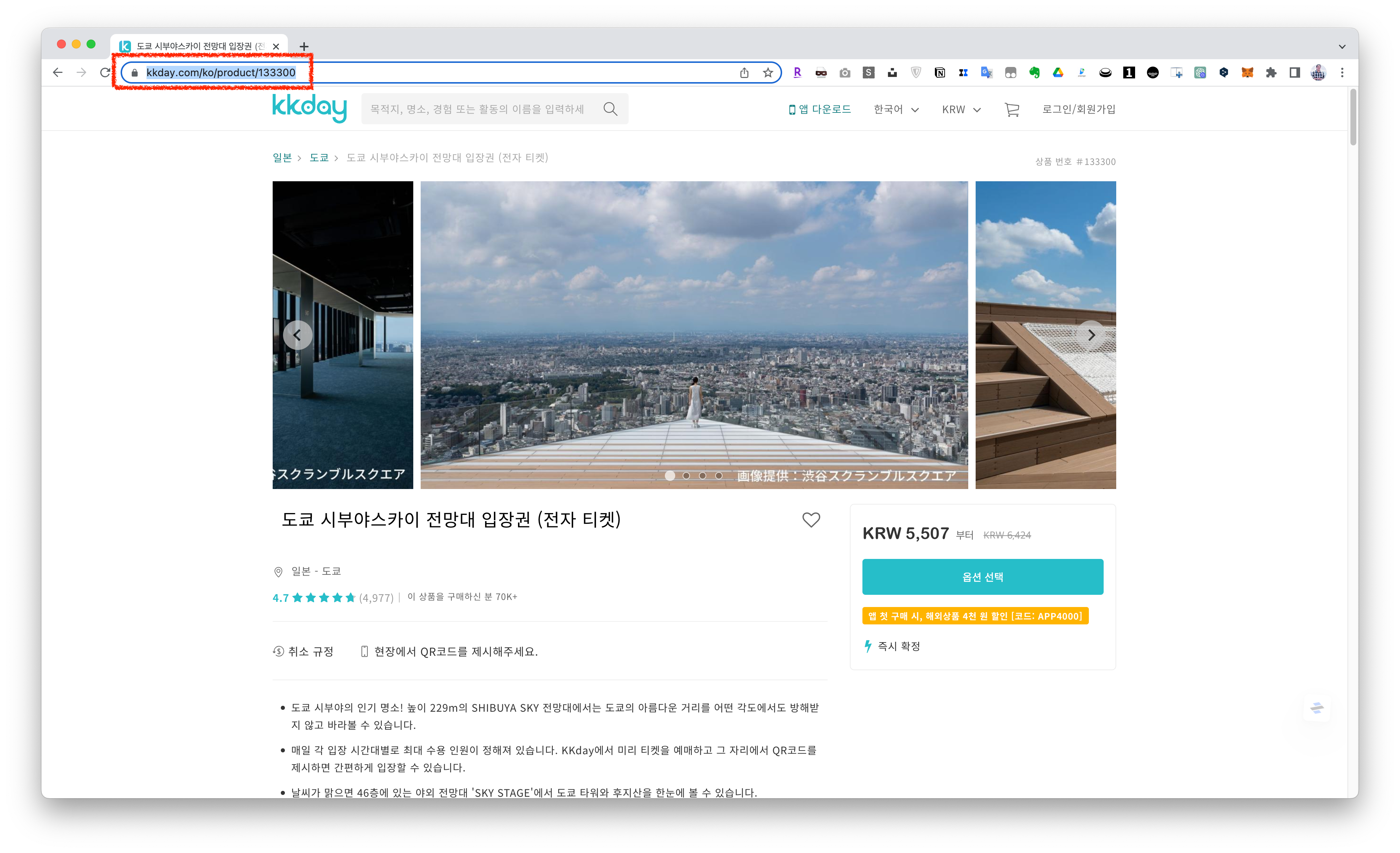Click the black square 1 extension icon
Screen dimensions: 1400x853
point(1129,73)
